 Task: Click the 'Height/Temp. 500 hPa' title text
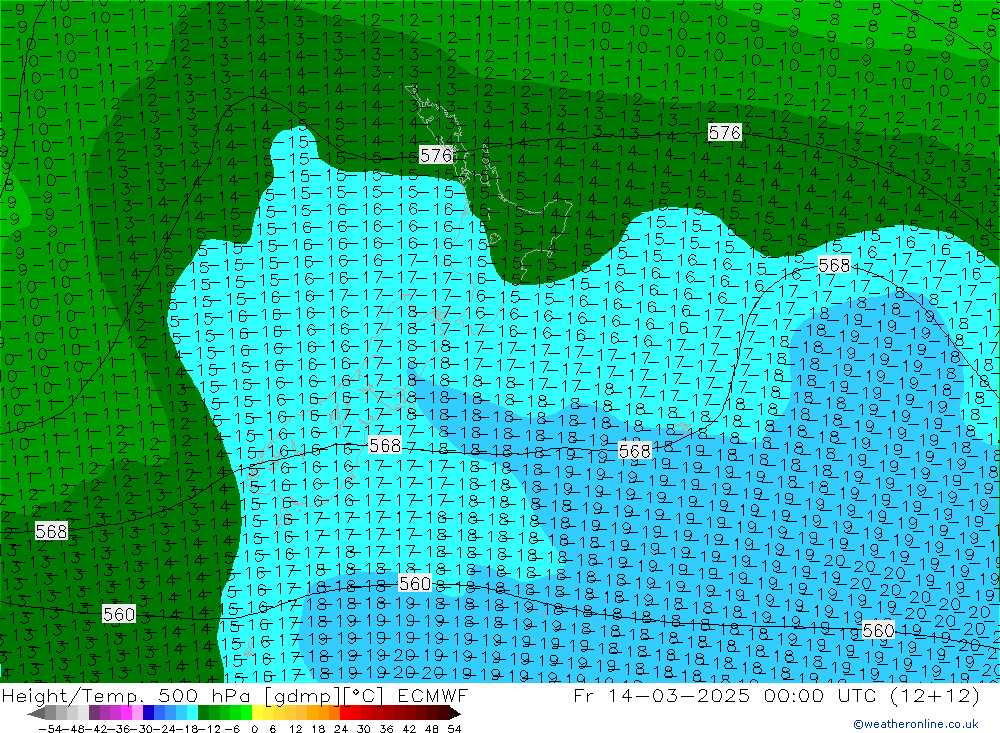coord(126,695)
